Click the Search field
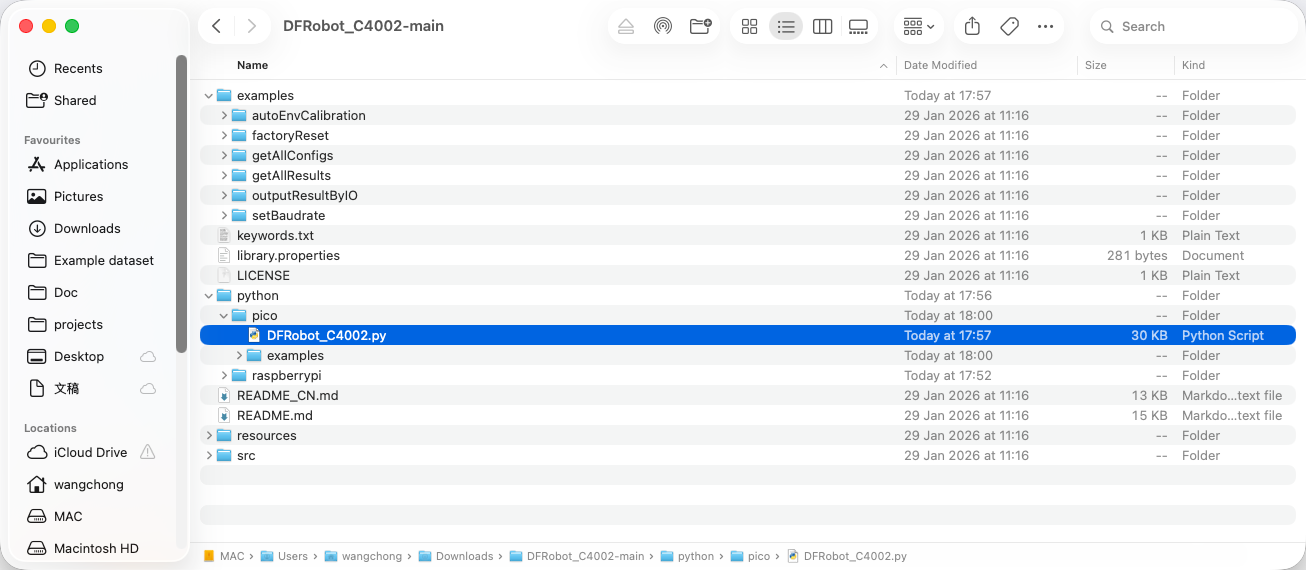 [1192, 27]
